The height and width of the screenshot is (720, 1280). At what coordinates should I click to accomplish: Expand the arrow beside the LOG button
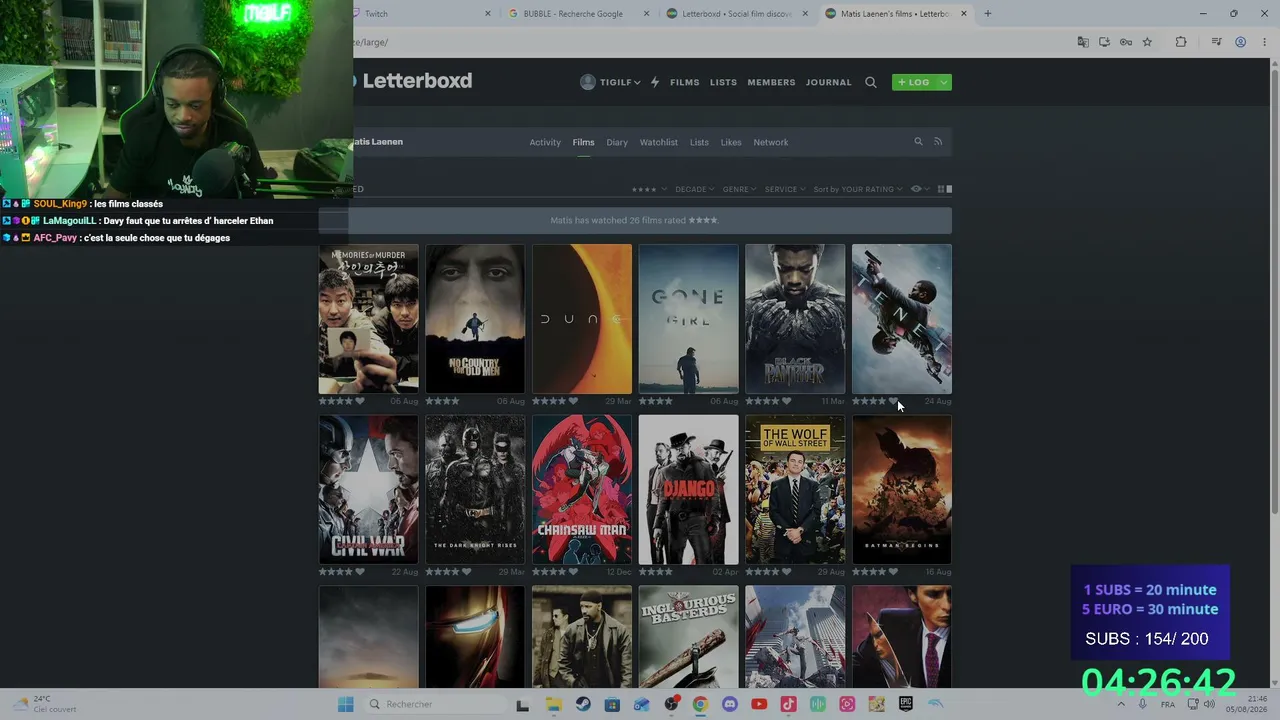pyautogui.click(x=943, y=82)
